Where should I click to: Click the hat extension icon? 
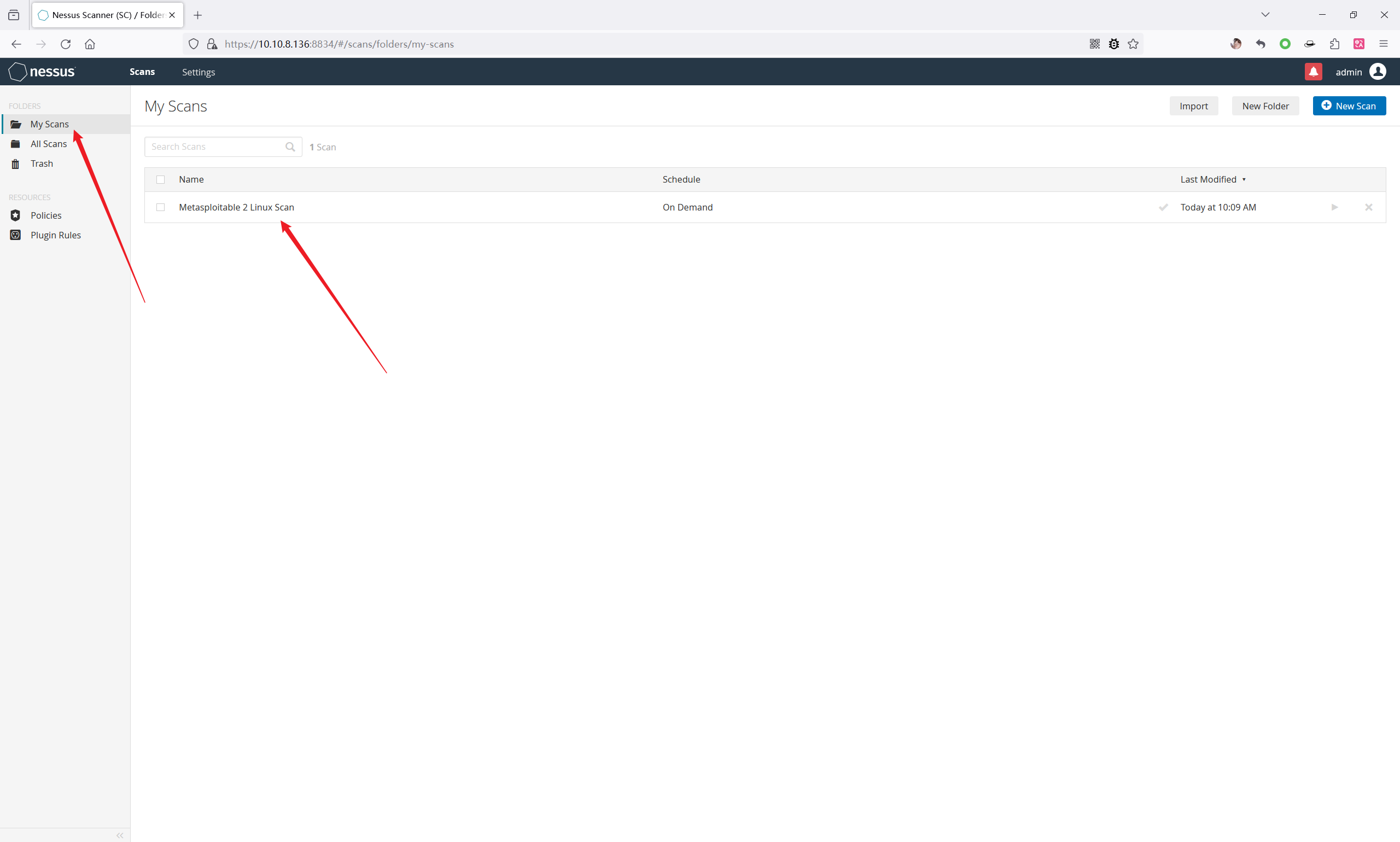pyautogui.click(x=1310, y=44)
